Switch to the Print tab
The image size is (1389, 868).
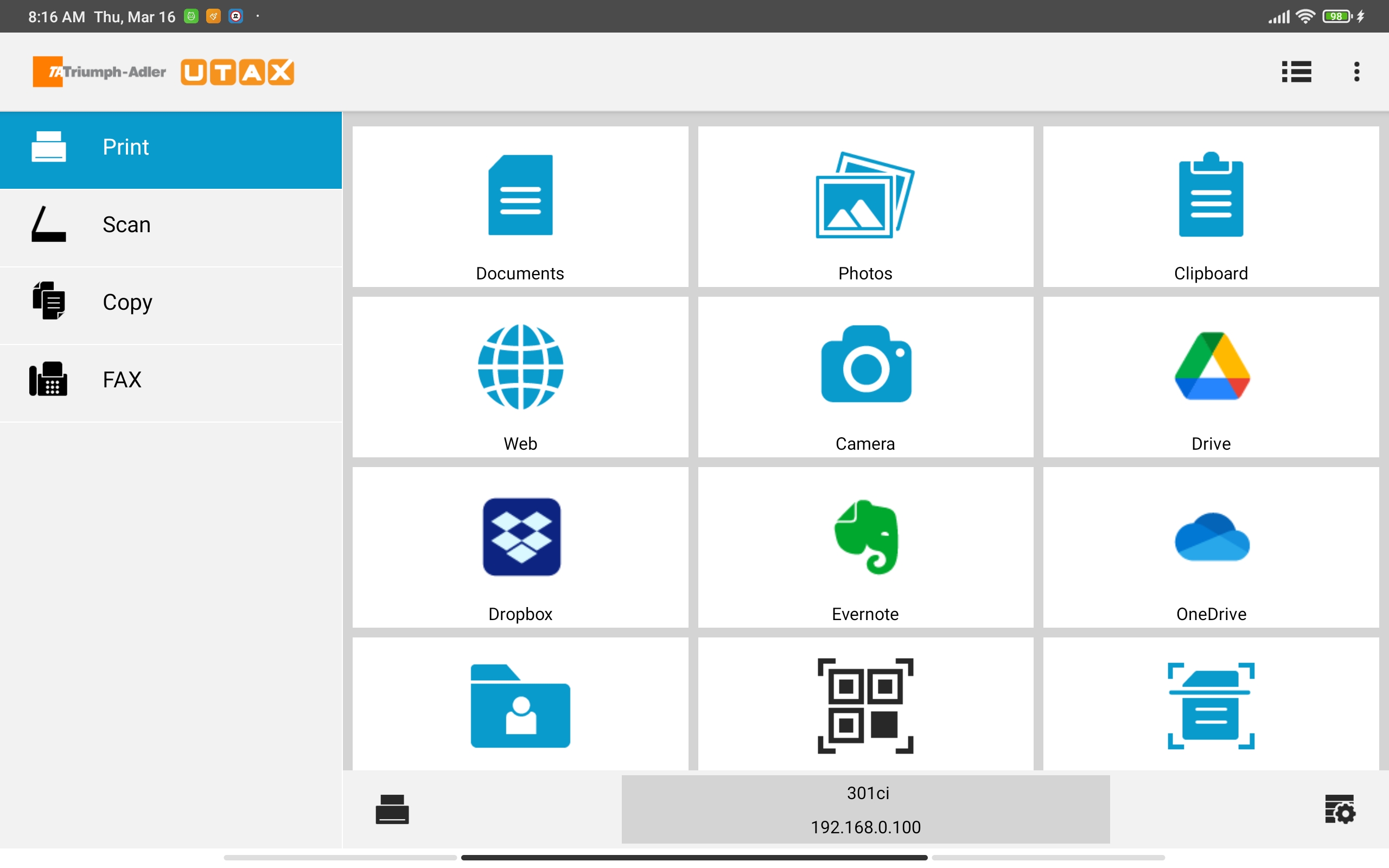[171, 150]
